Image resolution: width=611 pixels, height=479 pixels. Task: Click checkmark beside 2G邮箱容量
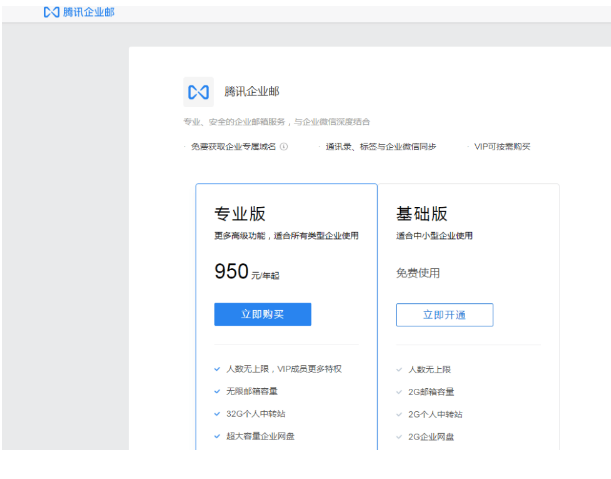click(399, 392)
